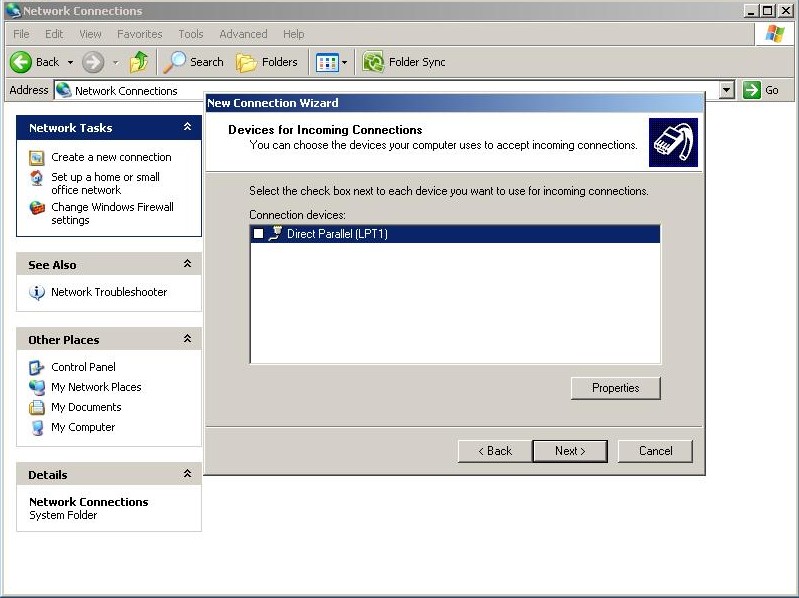The height and width of the screenshot is (598, 799).
Task: Click the Network Troubleshooter info icon
Action: [x=37, y=292]
